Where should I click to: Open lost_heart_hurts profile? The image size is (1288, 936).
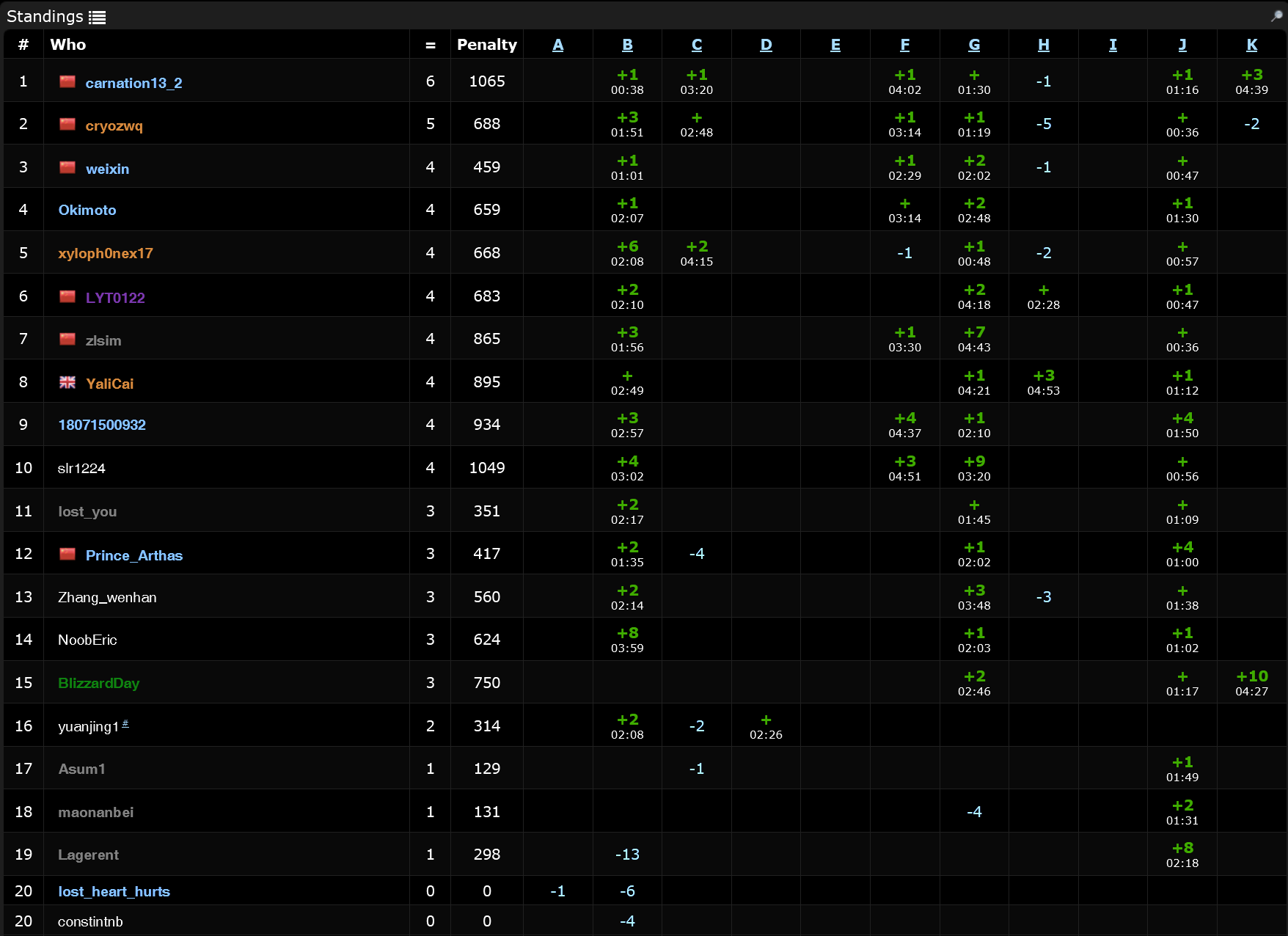(x=114, y=891)
